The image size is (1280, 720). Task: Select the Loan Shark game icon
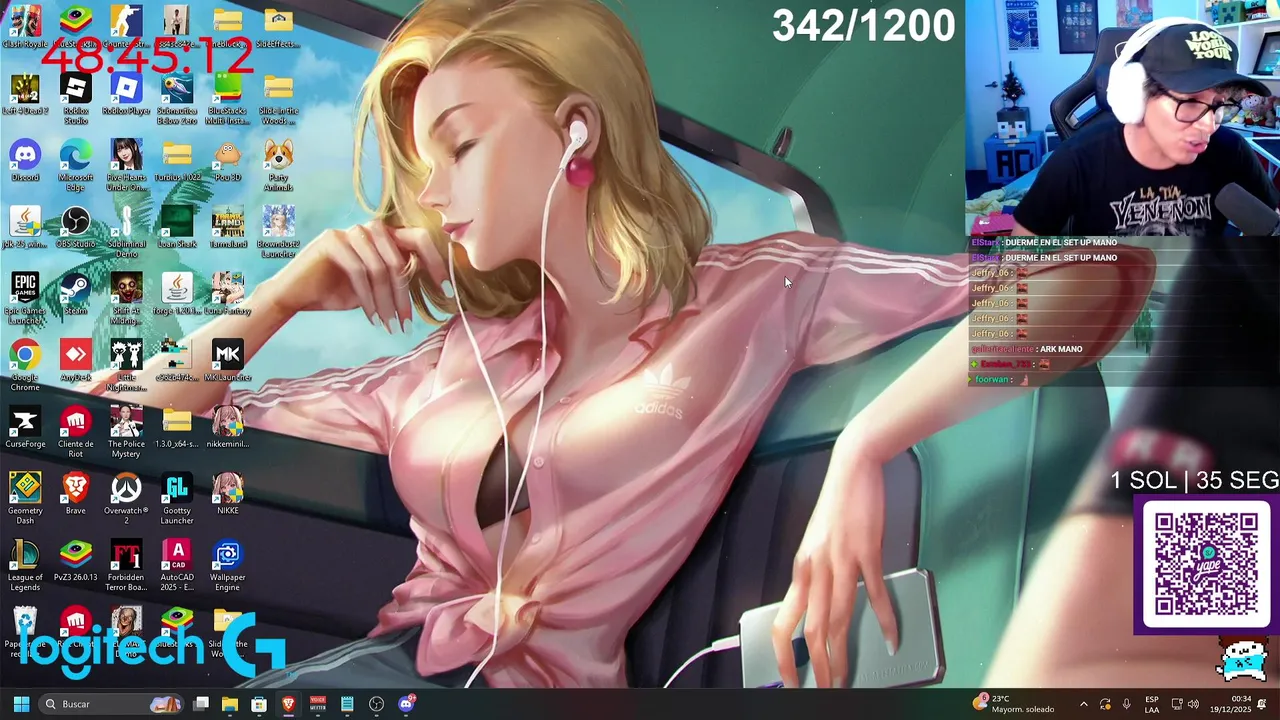tap(177, 227)
